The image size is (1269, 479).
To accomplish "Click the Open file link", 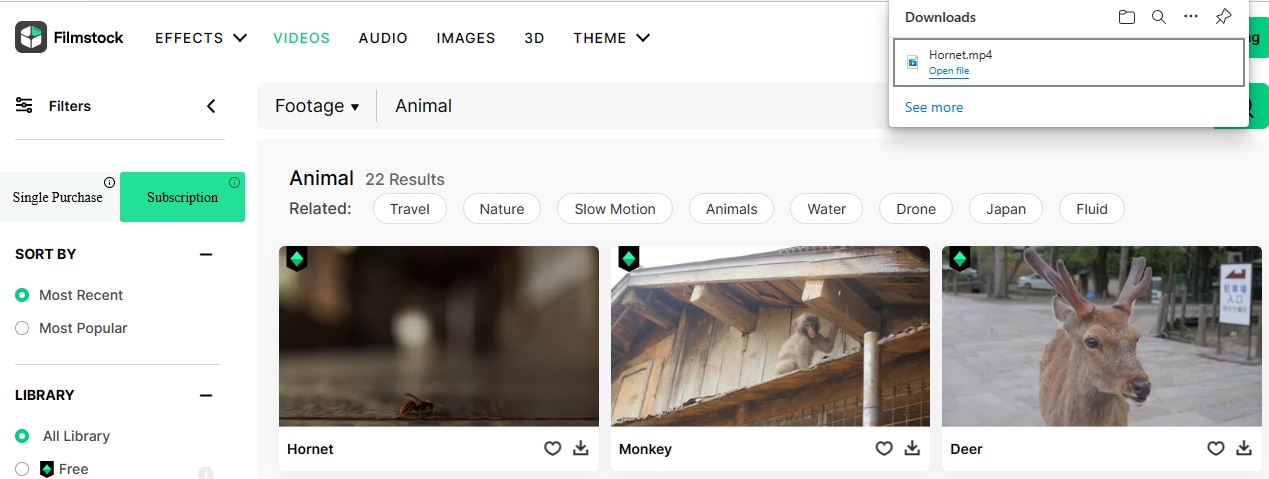I will point(948,71).
